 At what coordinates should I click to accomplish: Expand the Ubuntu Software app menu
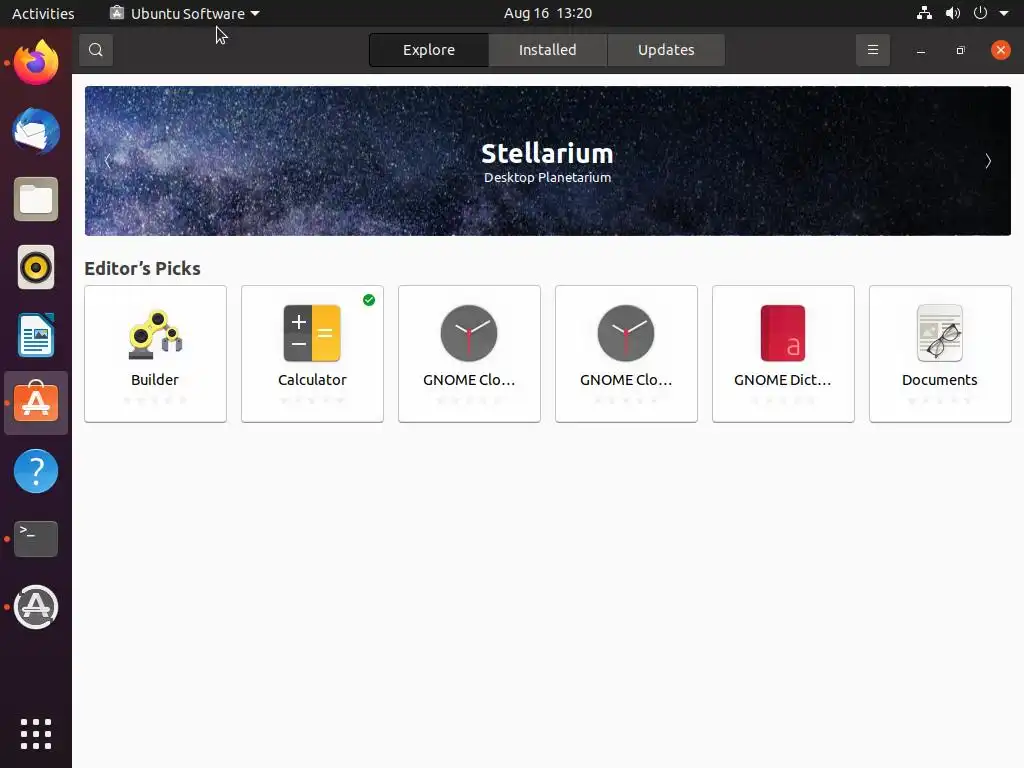[x=184, y=13]
